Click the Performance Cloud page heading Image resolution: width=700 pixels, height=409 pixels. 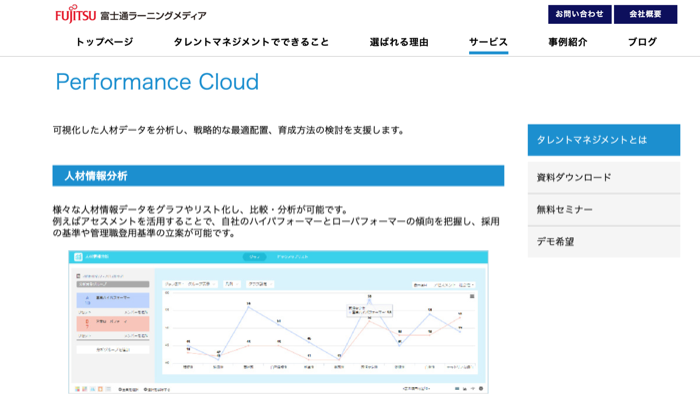[157, 82]
